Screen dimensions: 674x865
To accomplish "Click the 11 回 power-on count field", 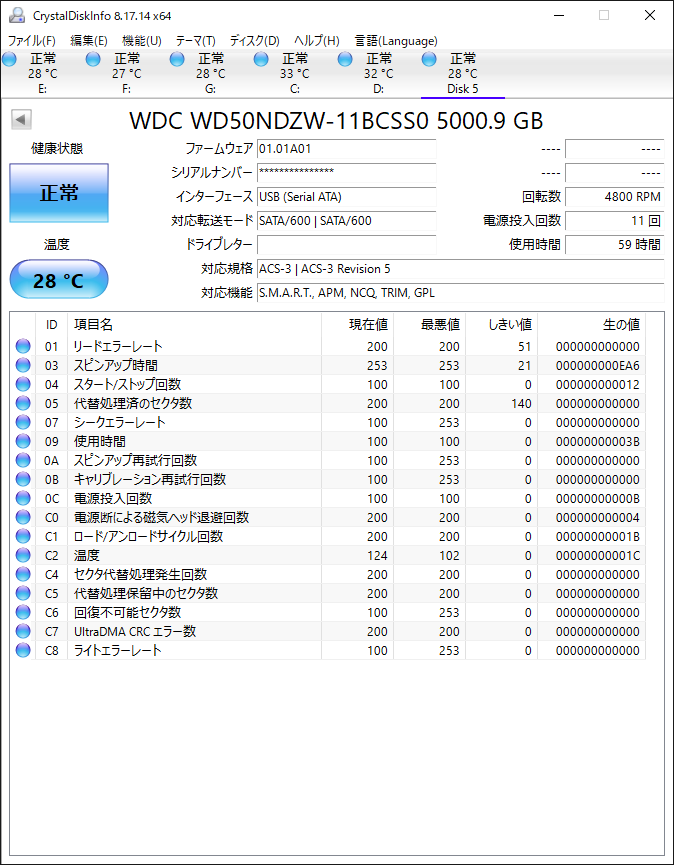I will tap(614, 221).
